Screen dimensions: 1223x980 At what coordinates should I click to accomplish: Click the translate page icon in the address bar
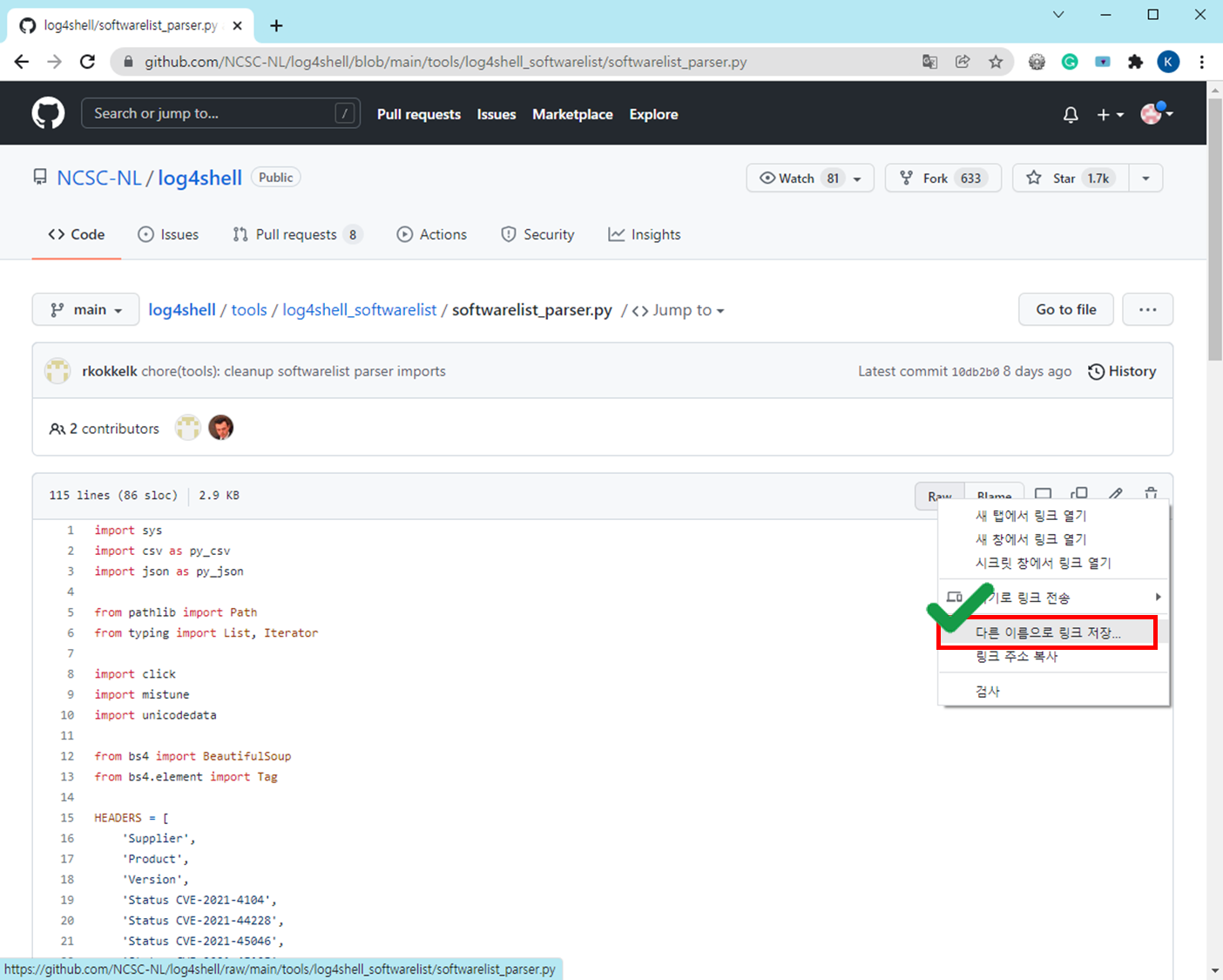tap(929, 61)
